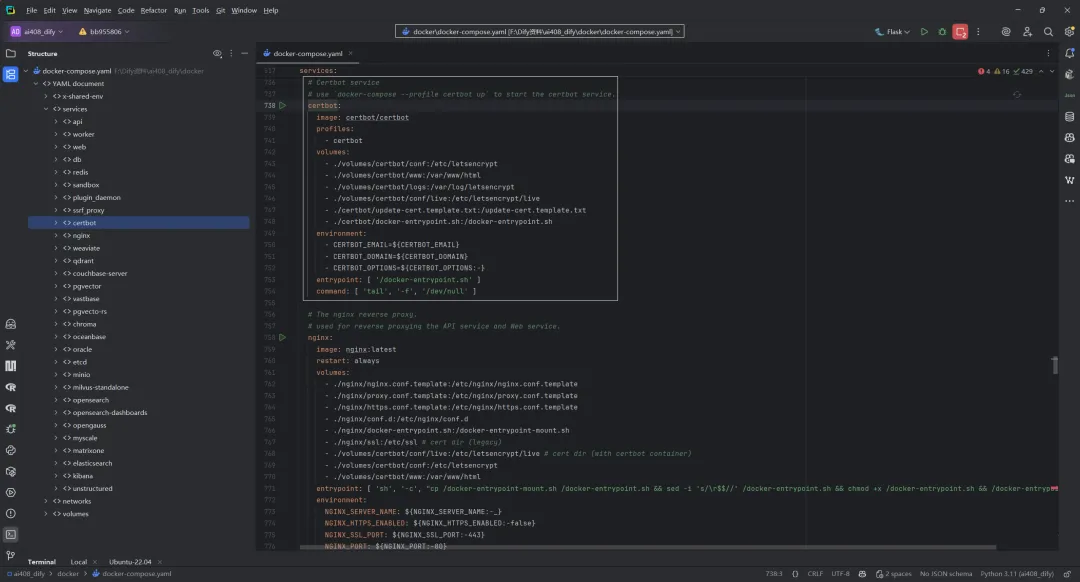Open the Navigate menu

pyautogui.click(x=97, y=10)
